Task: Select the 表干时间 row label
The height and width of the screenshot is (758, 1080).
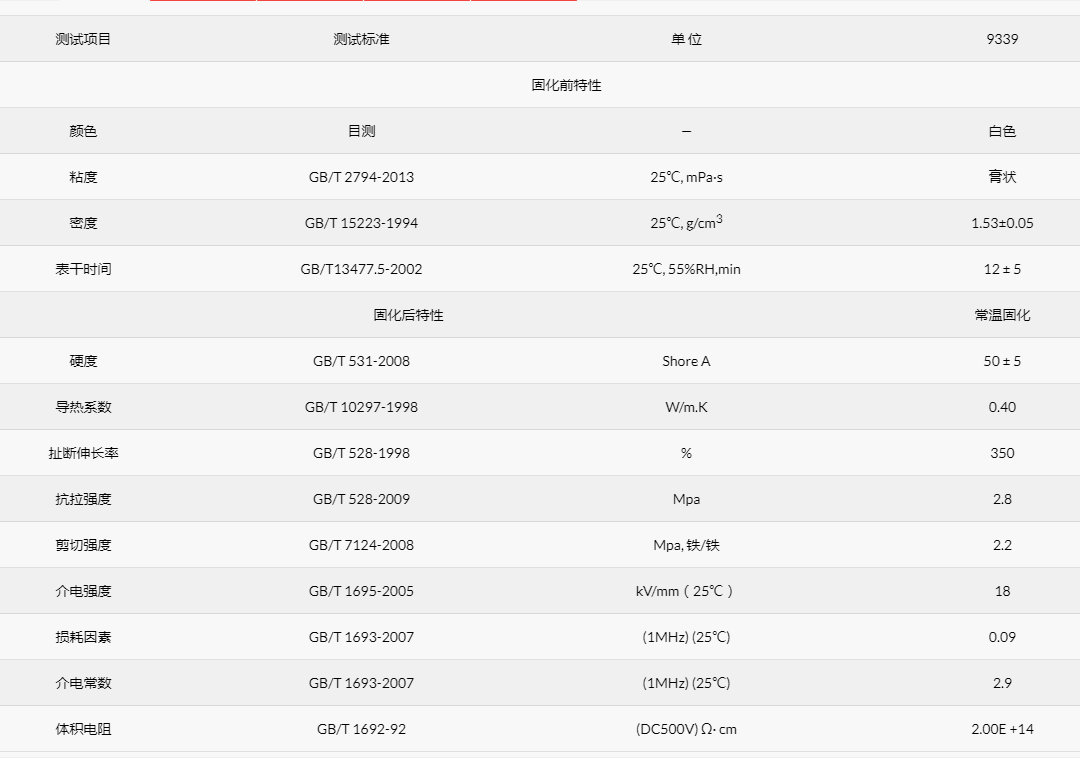Action: click(83, 269)
